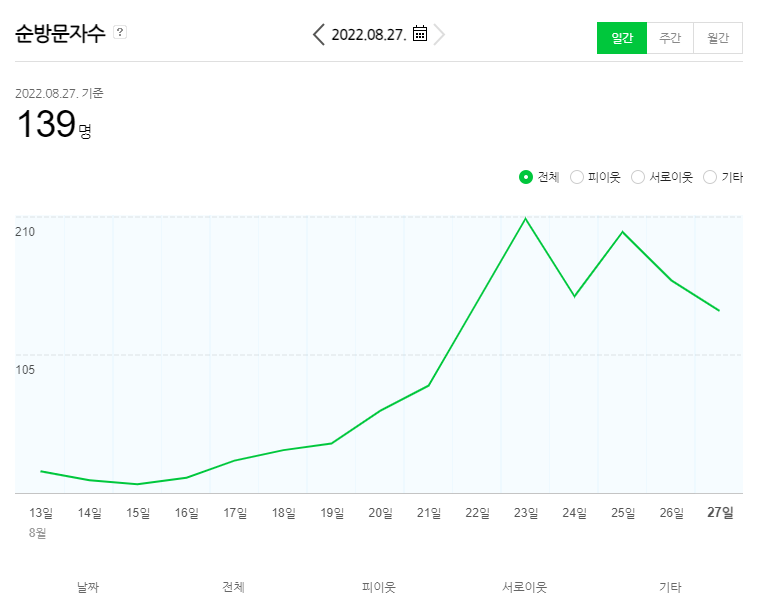Click the 순방문자수 heading
The width and height of the screenshot is (774, 597).
click(x=60, y=33)
